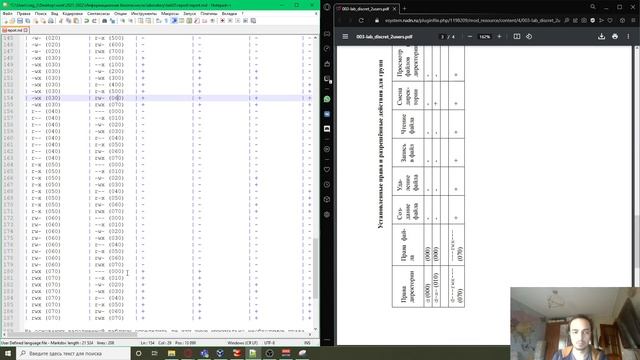Click the UTF-8 encoding status bar field

pos(269,343)
